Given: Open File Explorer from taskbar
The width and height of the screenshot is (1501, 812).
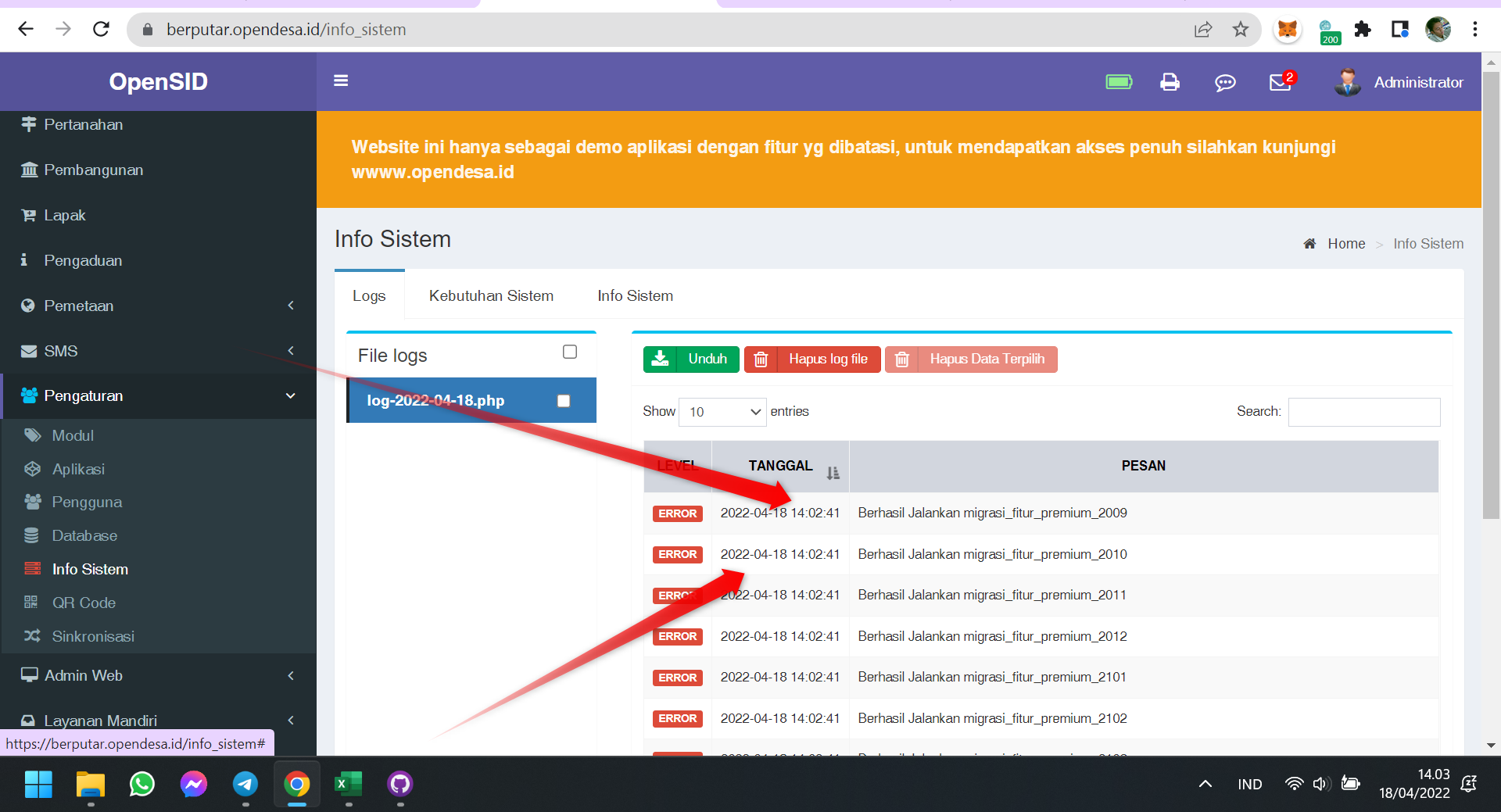Looking at the screenshot, I should point(90,784).
